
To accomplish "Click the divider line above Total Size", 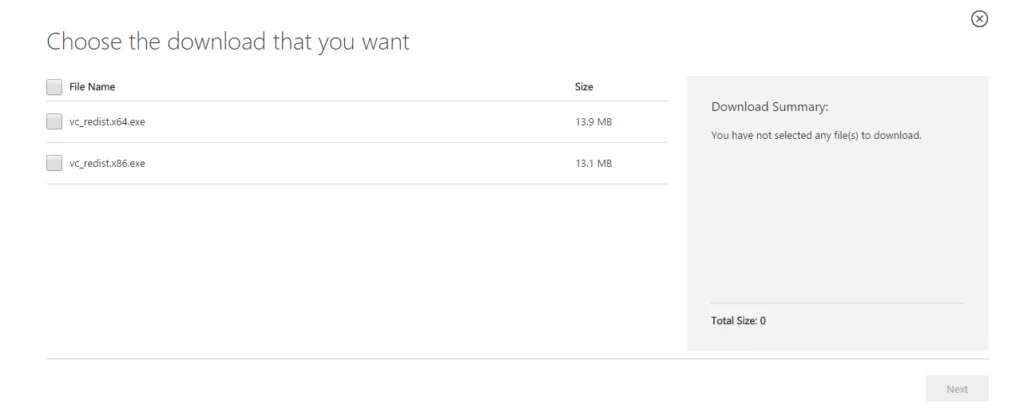I will (x=837, y=302).
